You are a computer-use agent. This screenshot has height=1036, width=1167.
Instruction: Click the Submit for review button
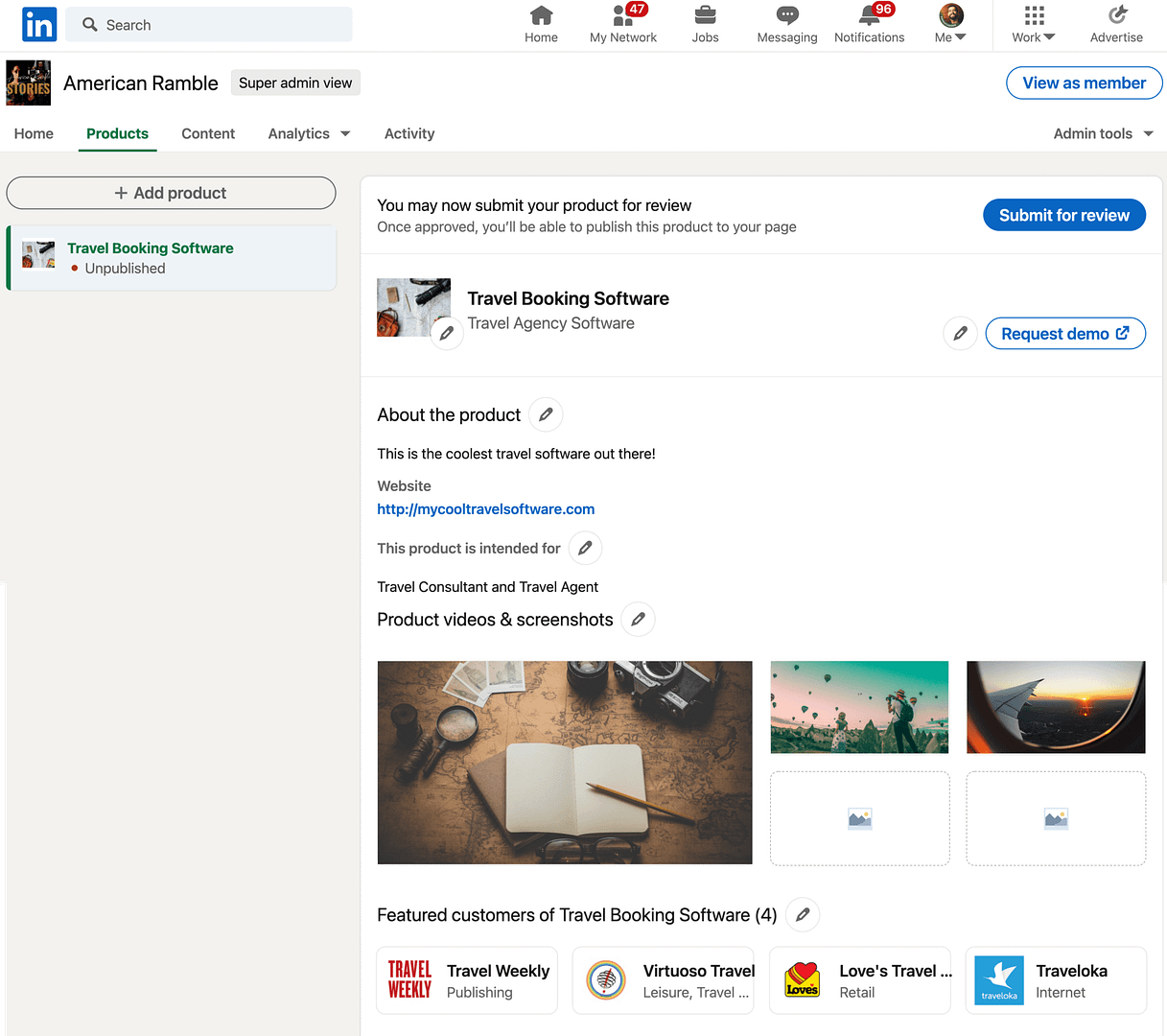[x=1063, y=215]
